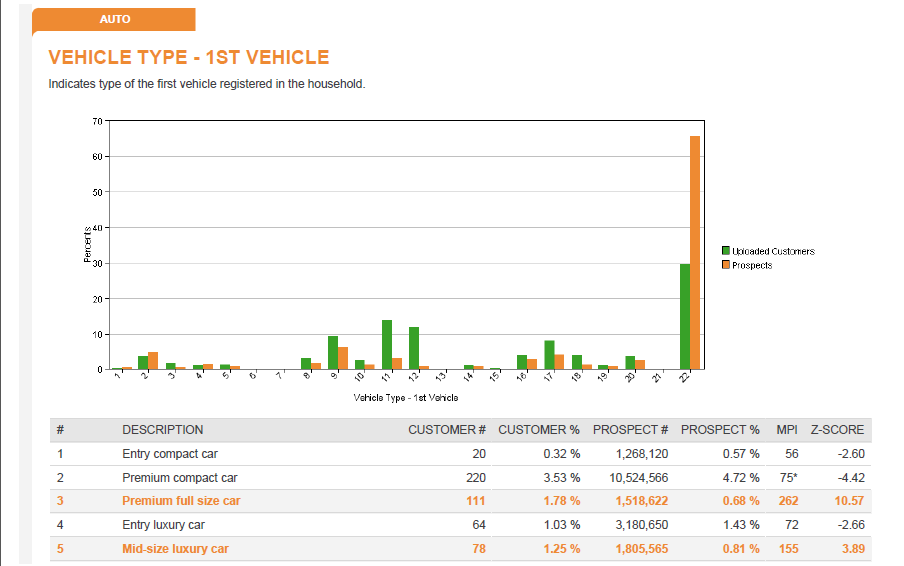Click prospect count 1,805,565
This screenshot has height=566, width=904.
[642, 549]
